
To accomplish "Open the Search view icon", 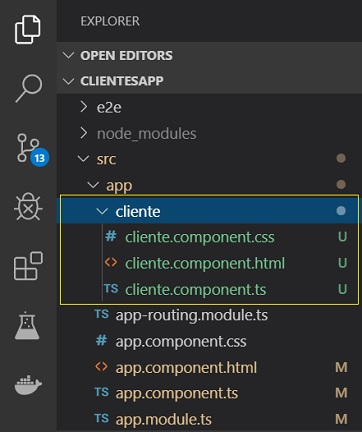I will click(29, 88).
